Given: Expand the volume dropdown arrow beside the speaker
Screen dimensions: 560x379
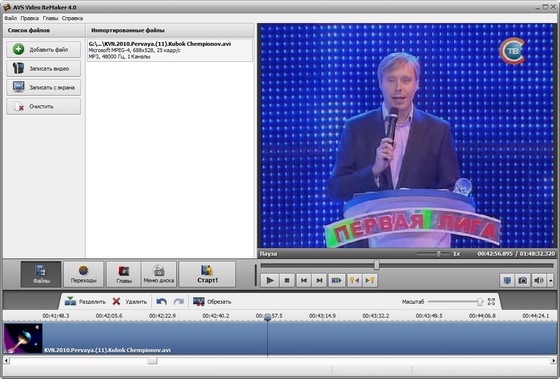Looking at the screenshot, I should 550,281.
